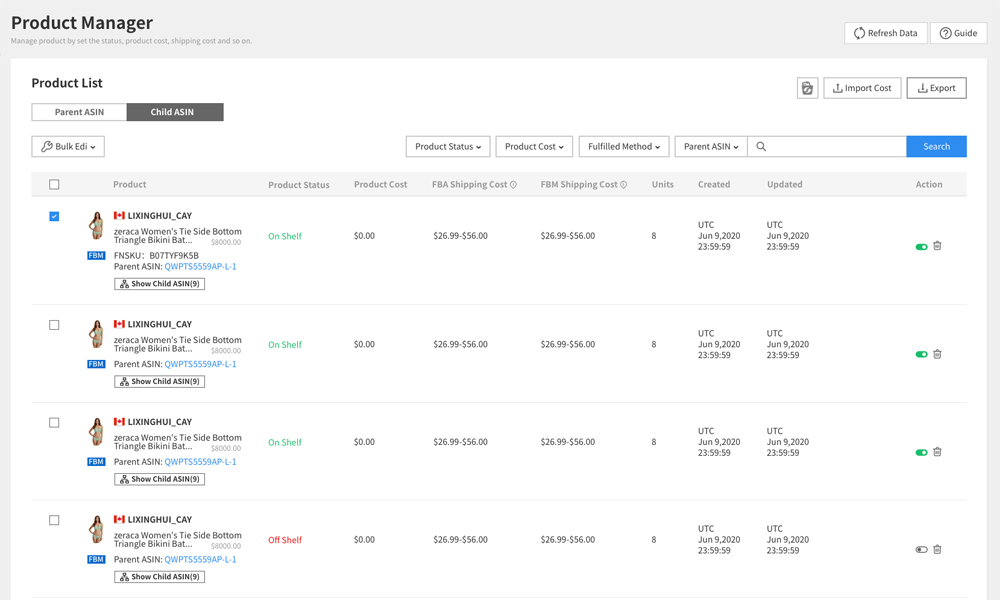Tick the select-all checkbox in table header
The image size is (1000, 600).
(54, 185)
